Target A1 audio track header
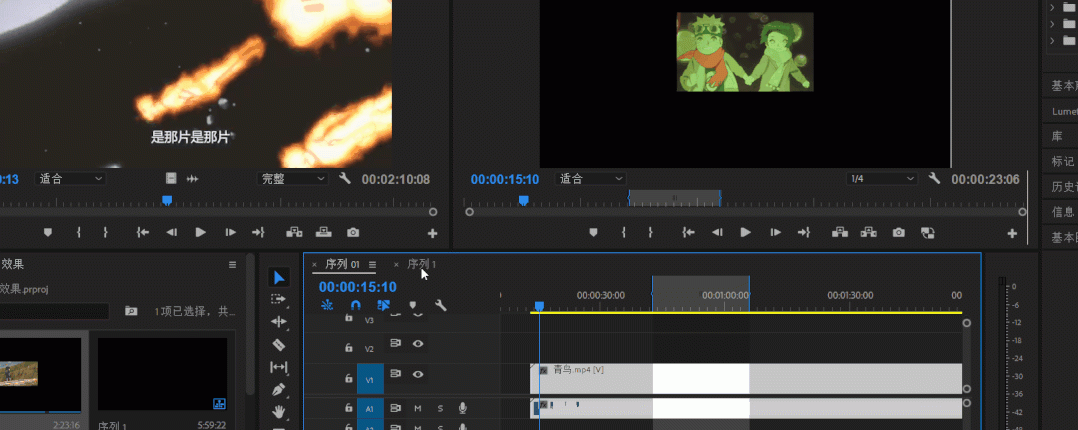This screenshot has height=430, width=1078. coord(369,409)
